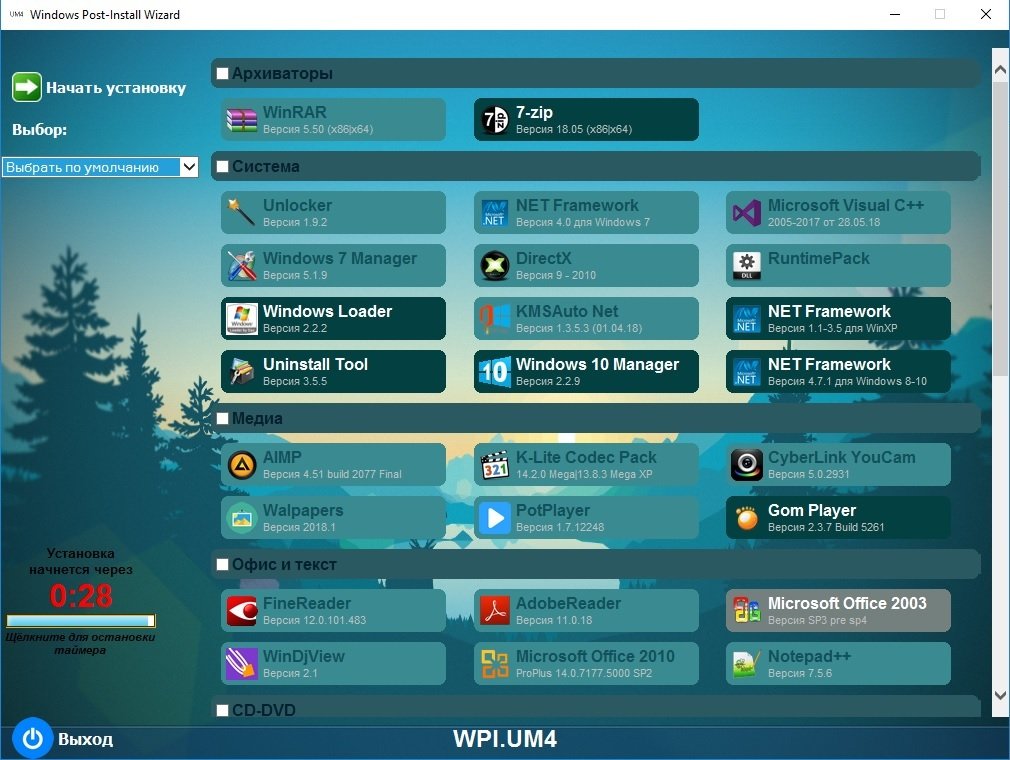The width and height of the screenshot is (1010, 760).
Task: Click the CD-DVD category header
Action: click(x=596, y=707)
